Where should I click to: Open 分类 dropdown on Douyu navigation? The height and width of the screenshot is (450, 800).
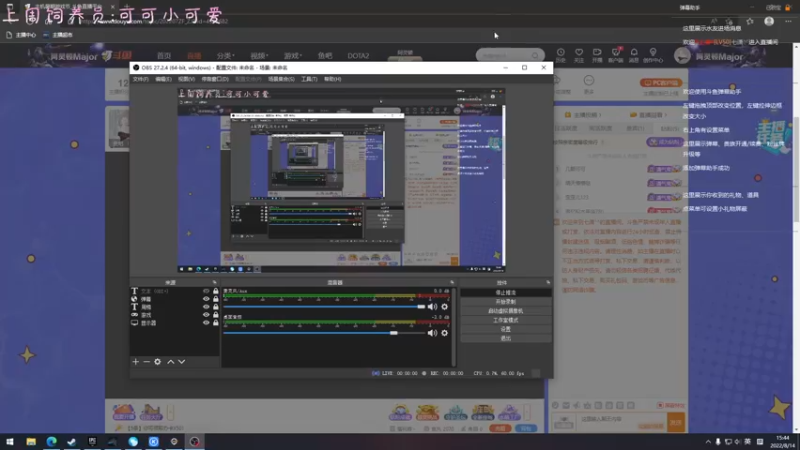tap(225, 56)
